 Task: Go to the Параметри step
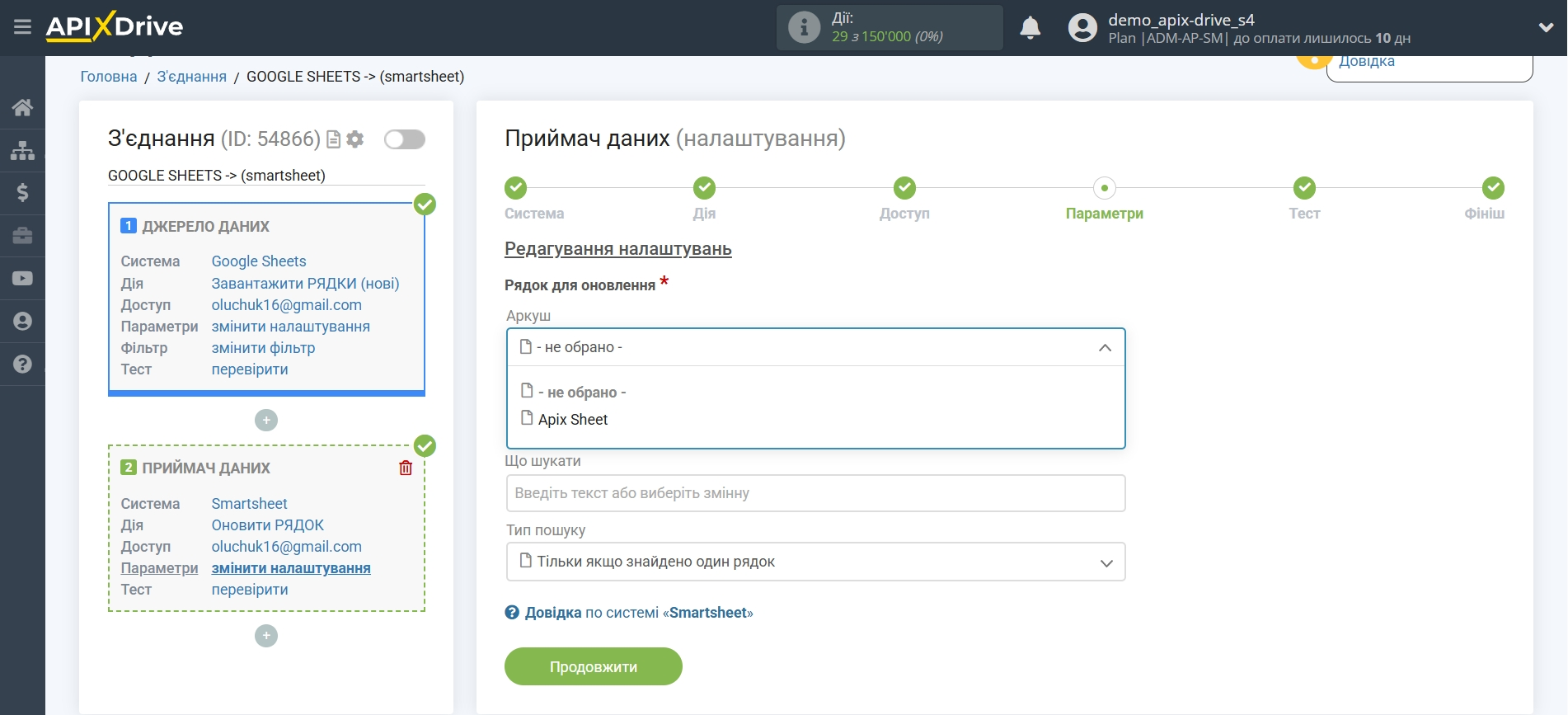pos(1104,188)
